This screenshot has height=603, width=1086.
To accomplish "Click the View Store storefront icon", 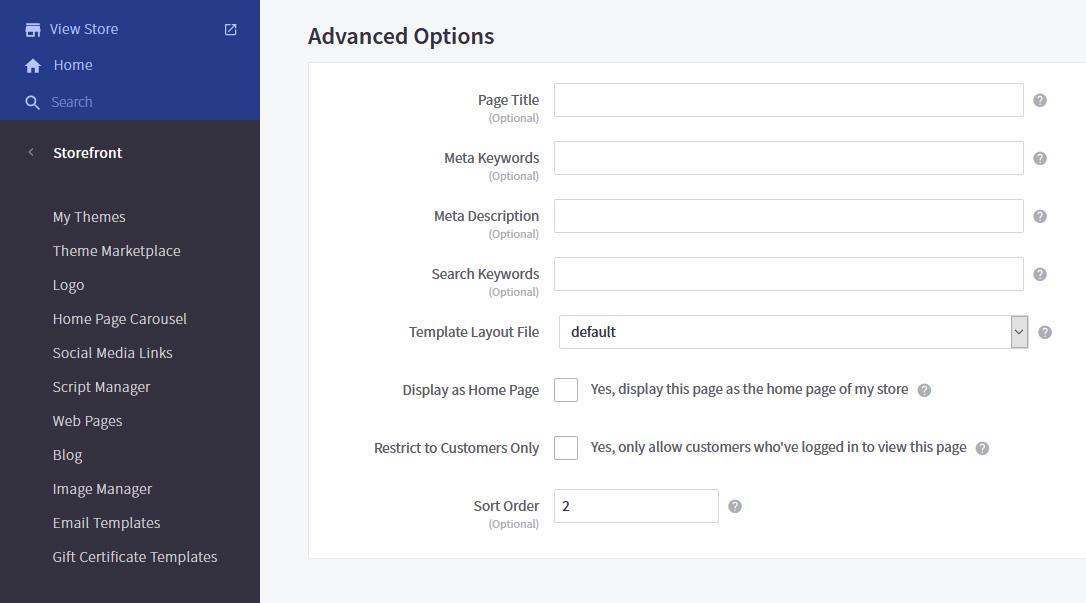I will (x=35, y=29).
